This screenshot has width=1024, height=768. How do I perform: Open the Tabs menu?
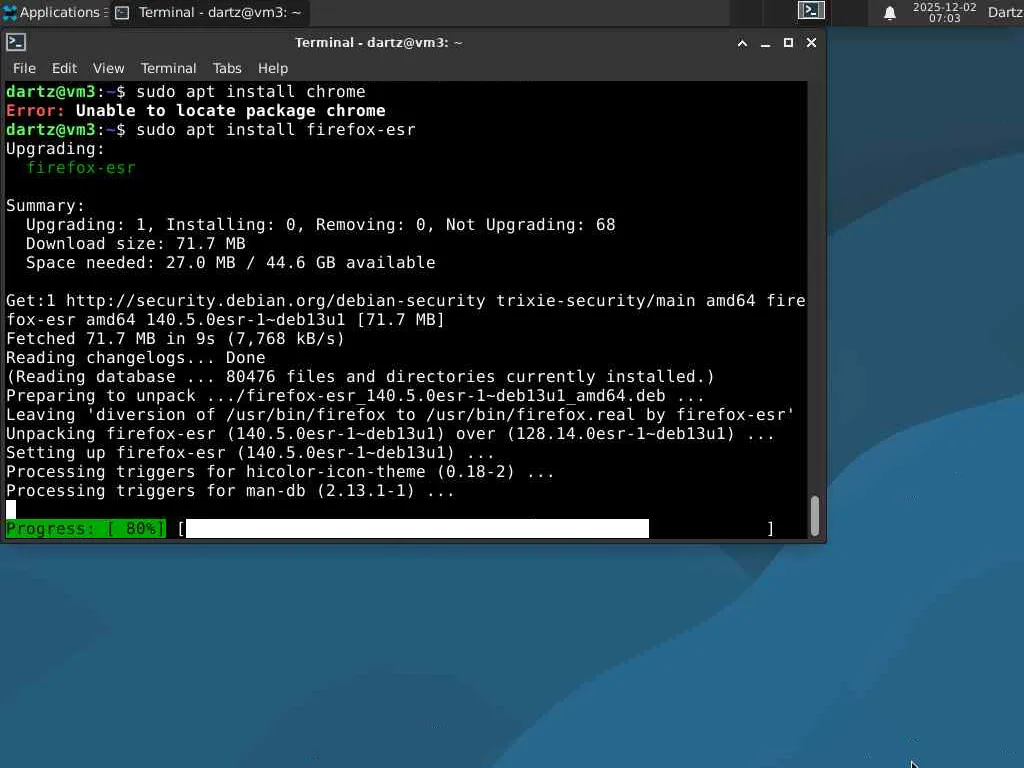click(x=227, y=68)
